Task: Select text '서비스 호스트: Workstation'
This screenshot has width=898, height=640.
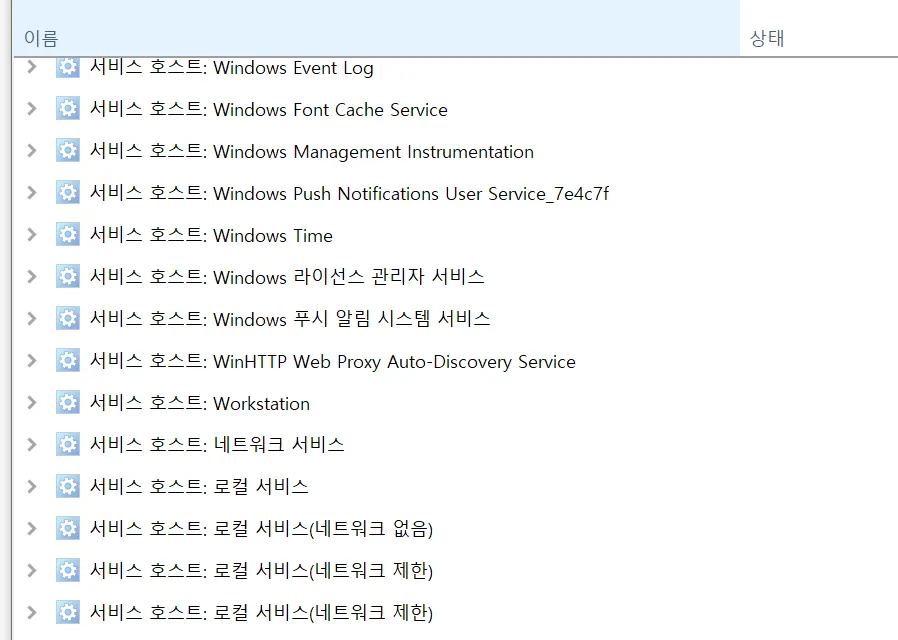Action: click(x=200, y=403)
